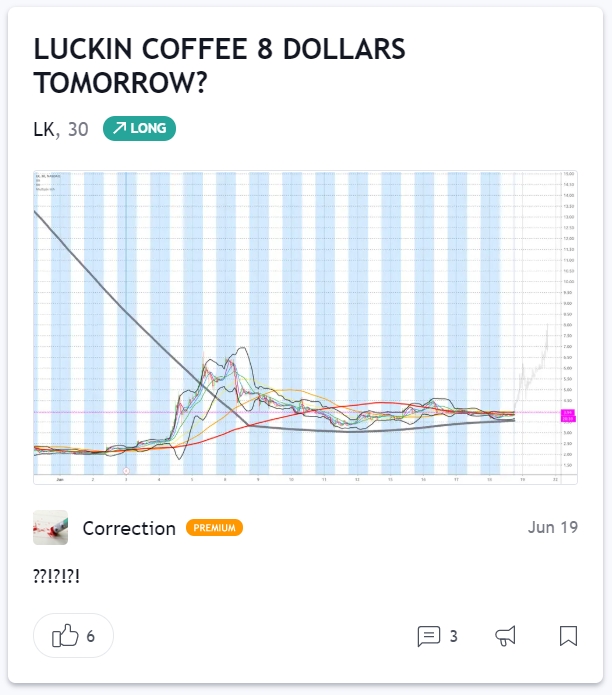This screenshot has height=695, width=612.
Task: Click the 30 interval label
Action: [78, 128]
